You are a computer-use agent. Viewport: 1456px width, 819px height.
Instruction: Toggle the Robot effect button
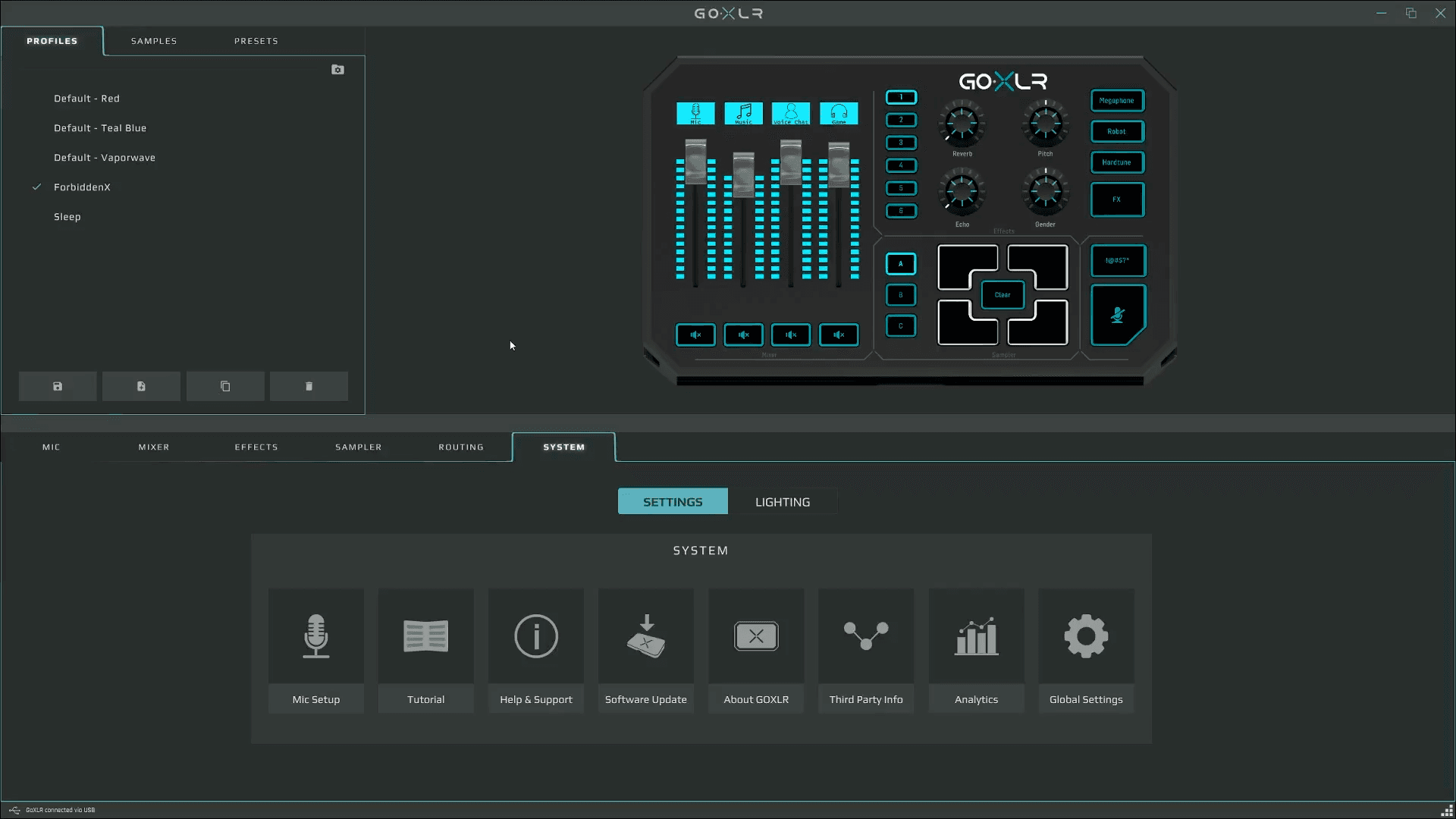coord(1117,131)
